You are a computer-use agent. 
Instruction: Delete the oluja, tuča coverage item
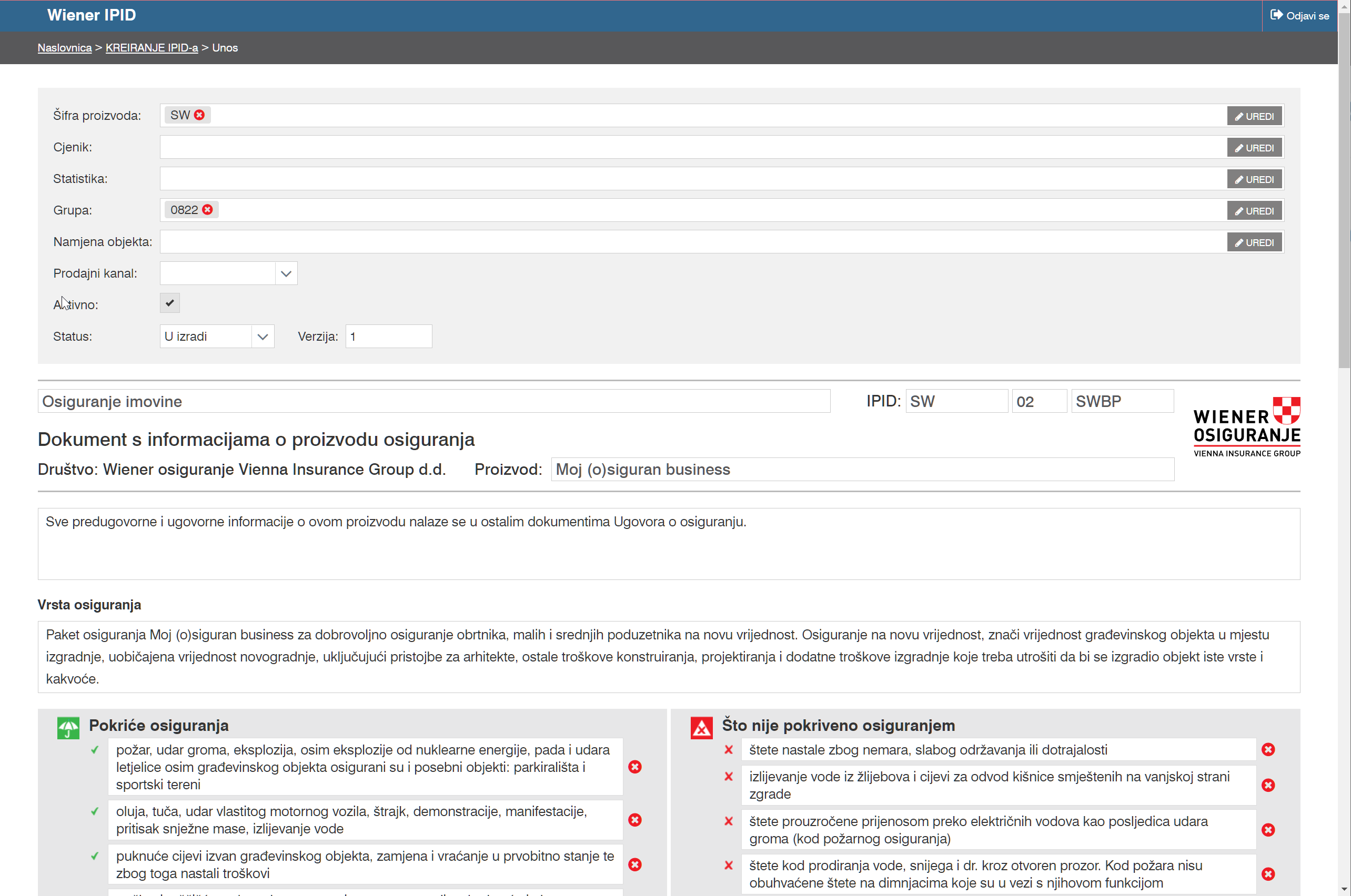634,820
